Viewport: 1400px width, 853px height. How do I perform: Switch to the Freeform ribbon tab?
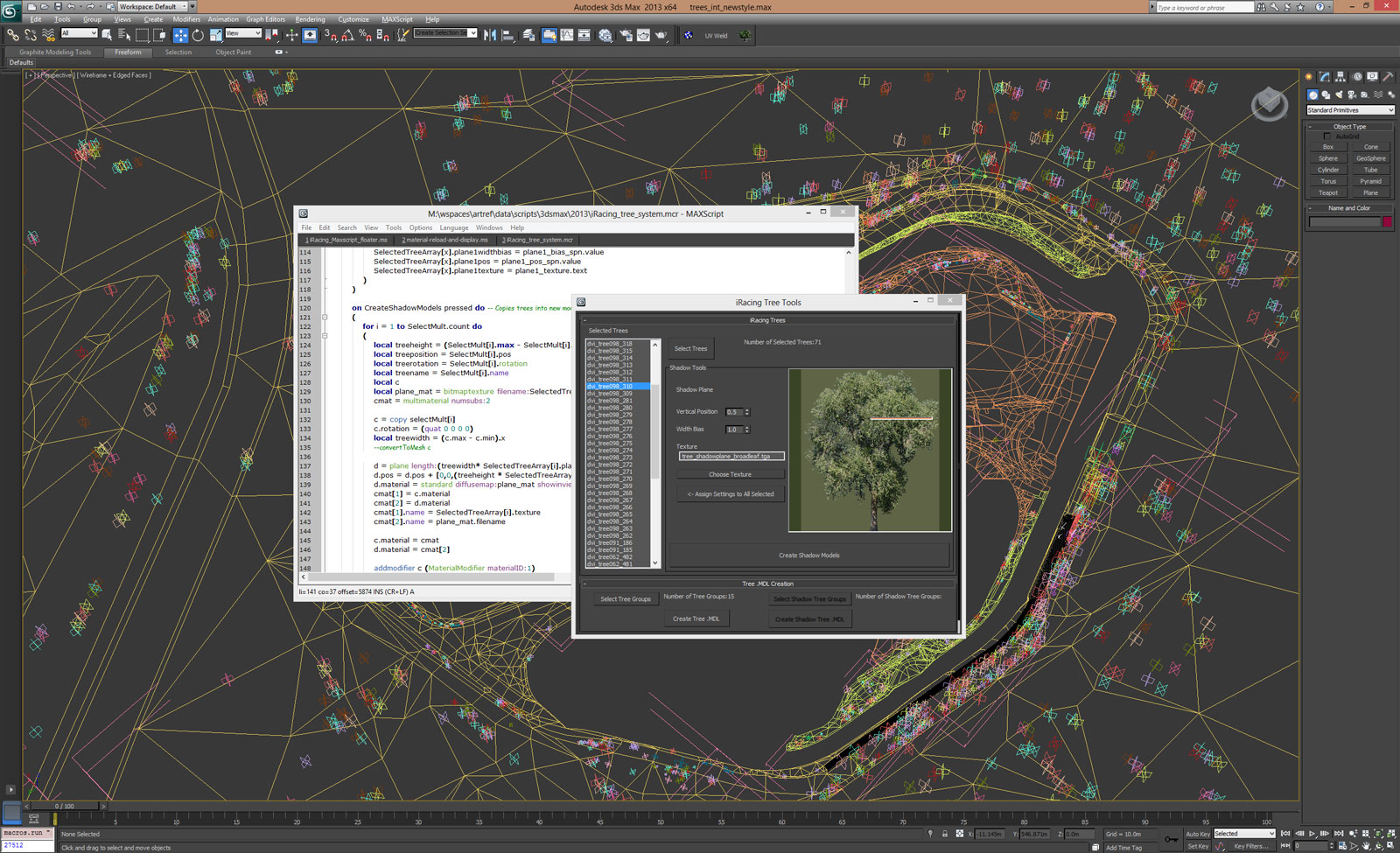(x=128, y=52)
